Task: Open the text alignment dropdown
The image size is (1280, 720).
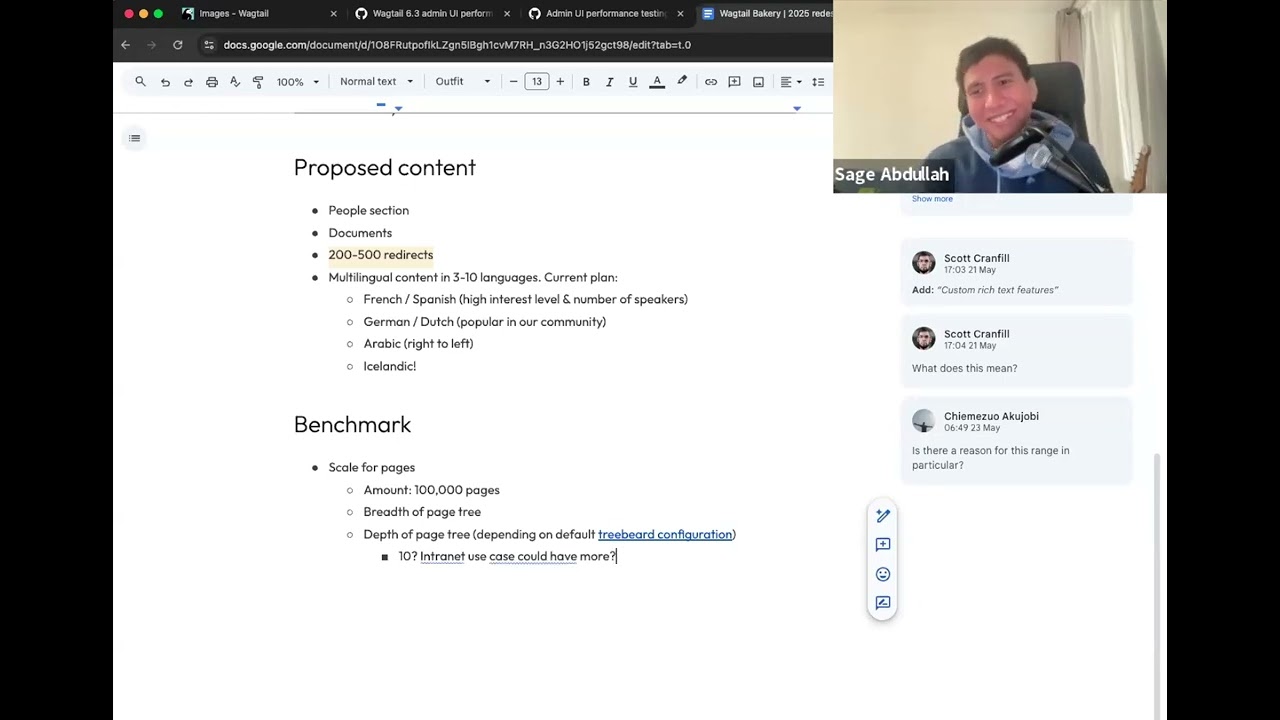Action: point(790,82)
